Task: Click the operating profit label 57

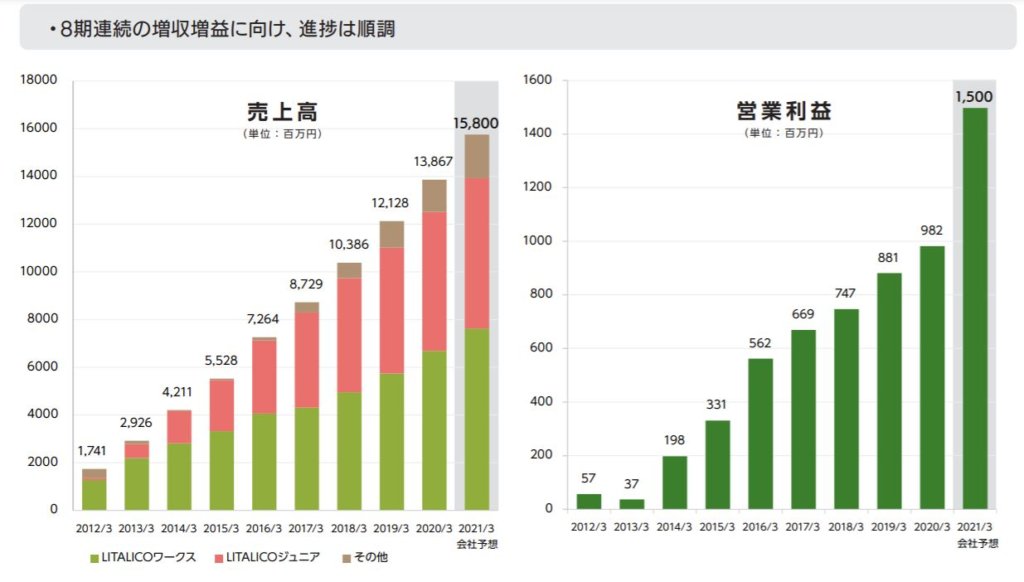Action: 588,478
